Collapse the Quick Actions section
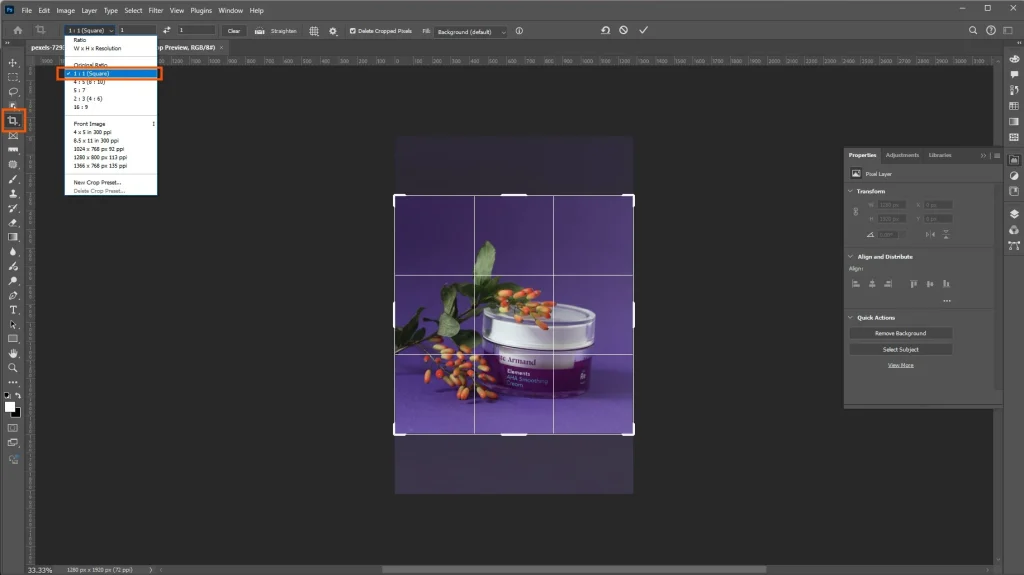Image resolution: width=1024 pixels, height=575 pixels. click(x=850, y=318)
